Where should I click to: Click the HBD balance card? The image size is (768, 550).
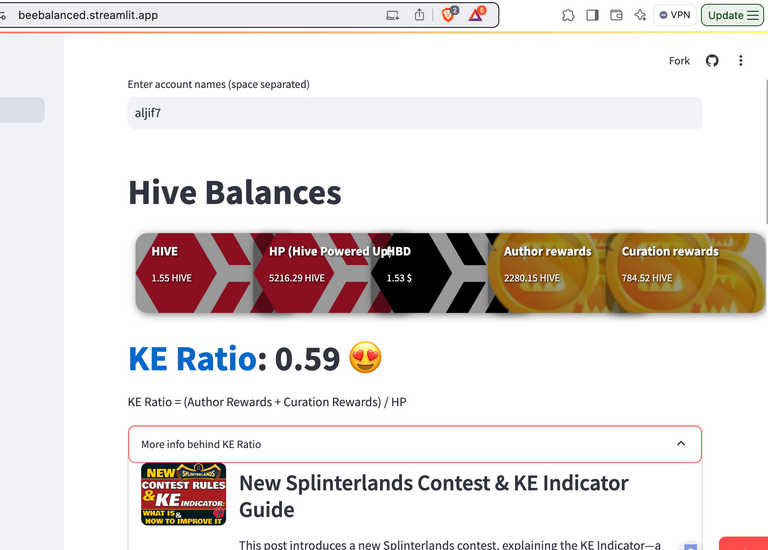pyautogui.click(x=430, y=273)
